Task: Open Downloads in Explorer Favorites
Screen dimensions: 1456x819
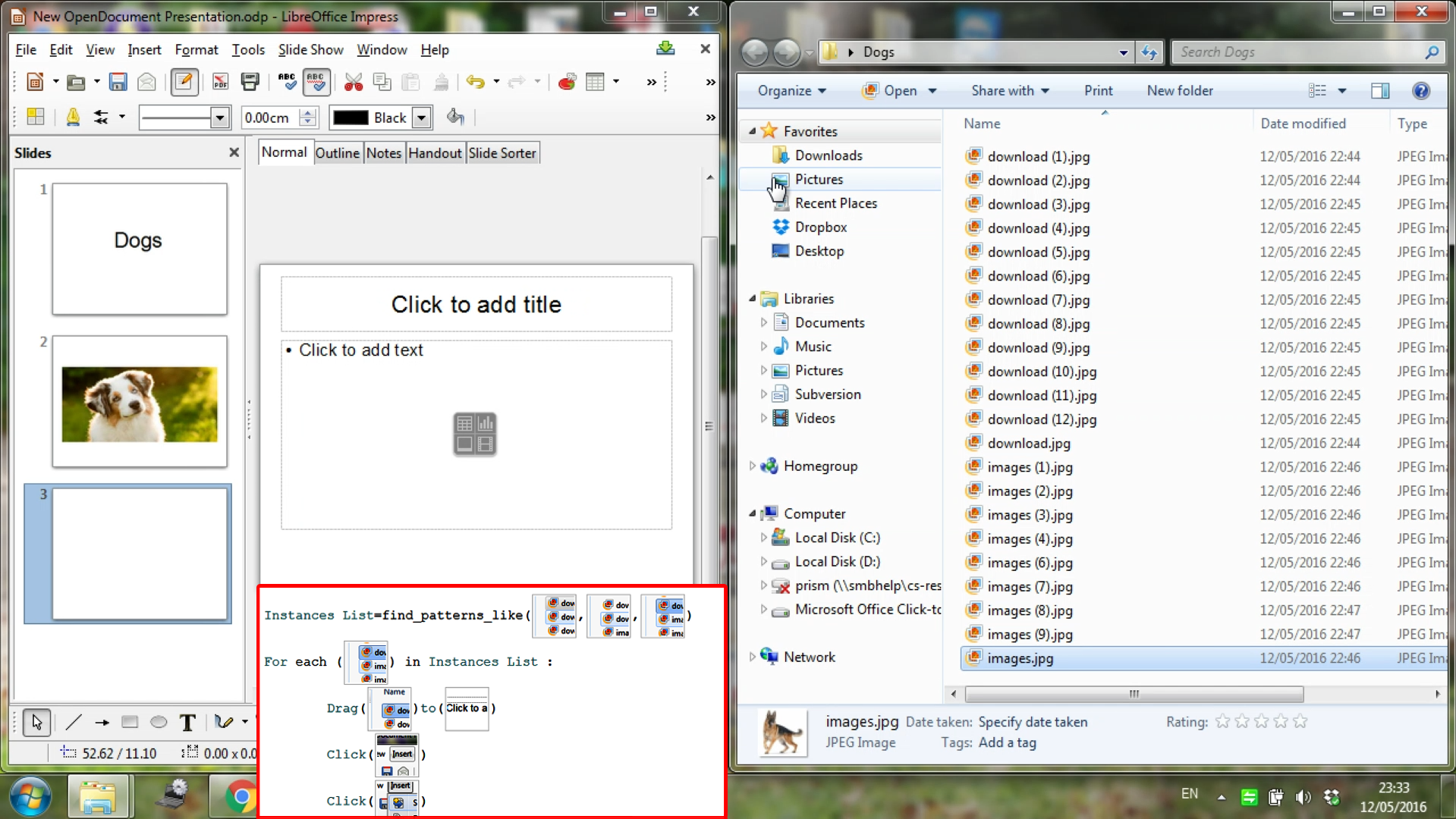Action: [828, 155]
